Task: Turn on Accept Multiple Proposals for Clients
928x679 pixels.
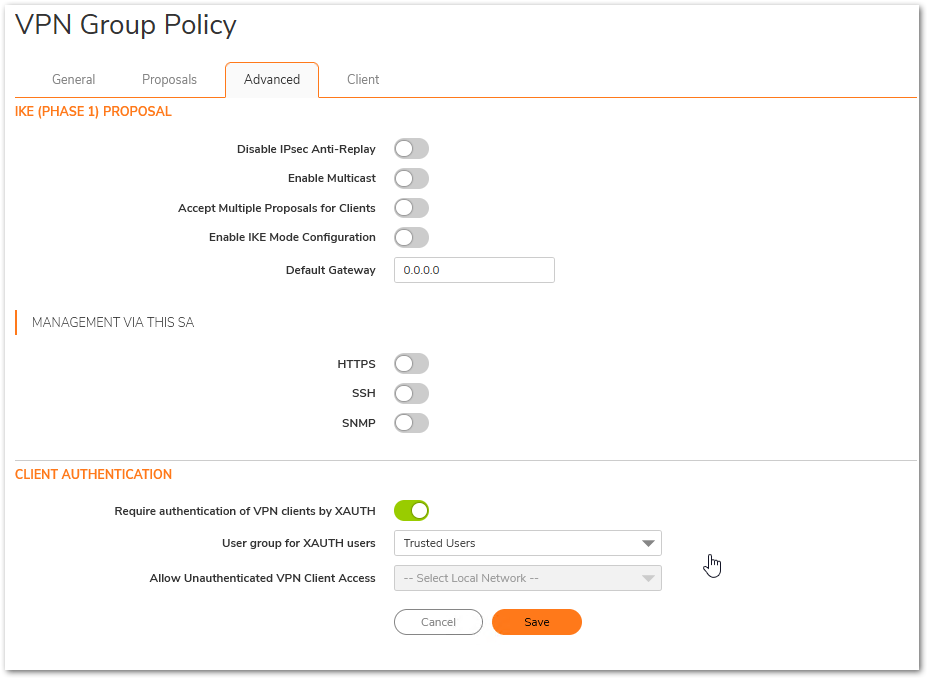Action: 411,208
